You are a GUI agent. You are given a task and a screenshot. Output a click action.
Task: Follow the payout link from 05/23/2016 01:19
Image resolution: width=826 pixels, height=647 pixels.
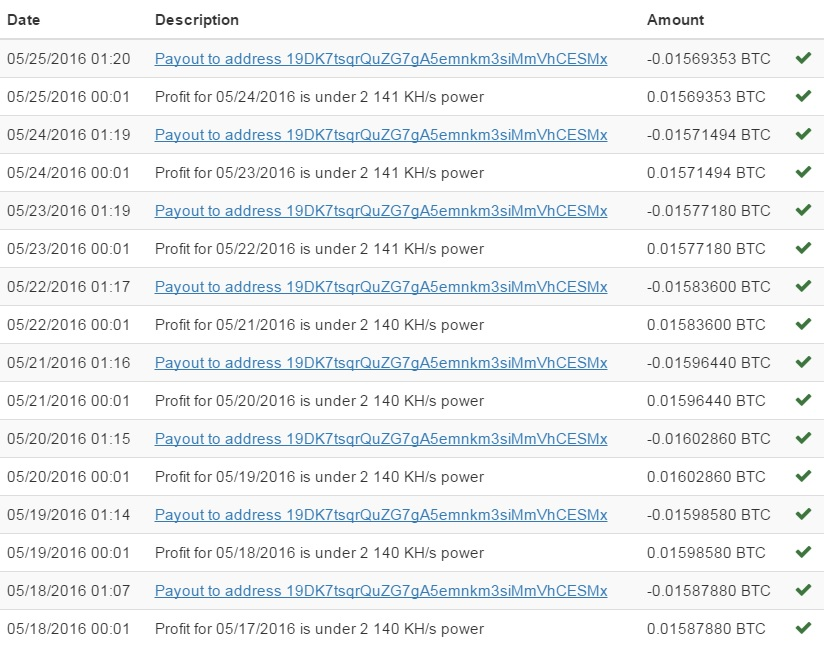pos(381,211)
